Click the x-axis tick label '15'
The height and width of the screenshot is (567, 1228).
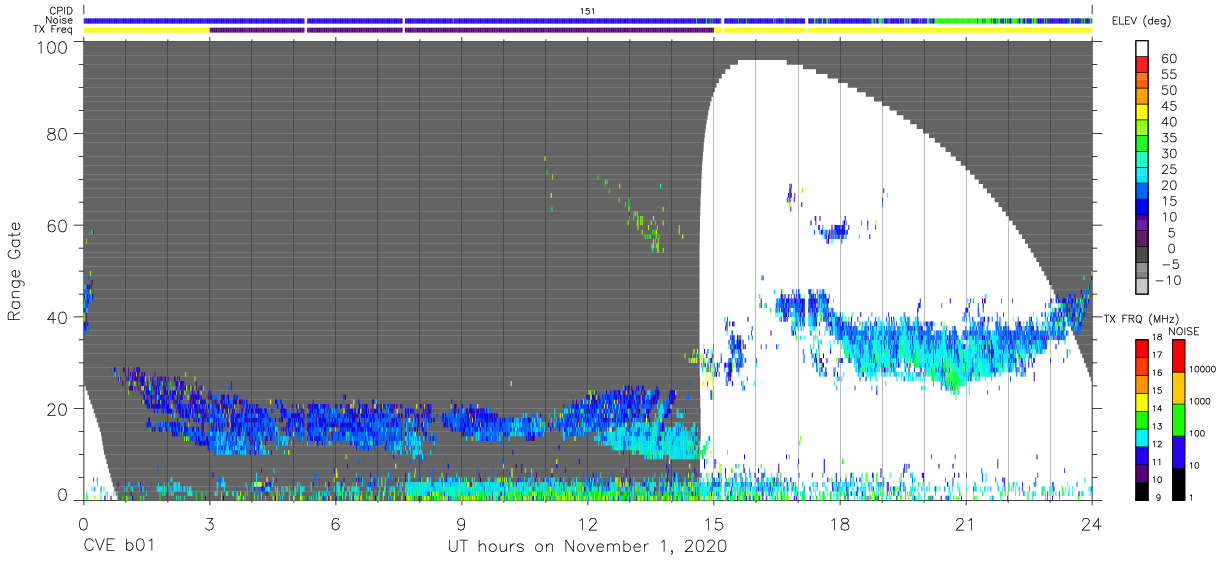[713, 523]
